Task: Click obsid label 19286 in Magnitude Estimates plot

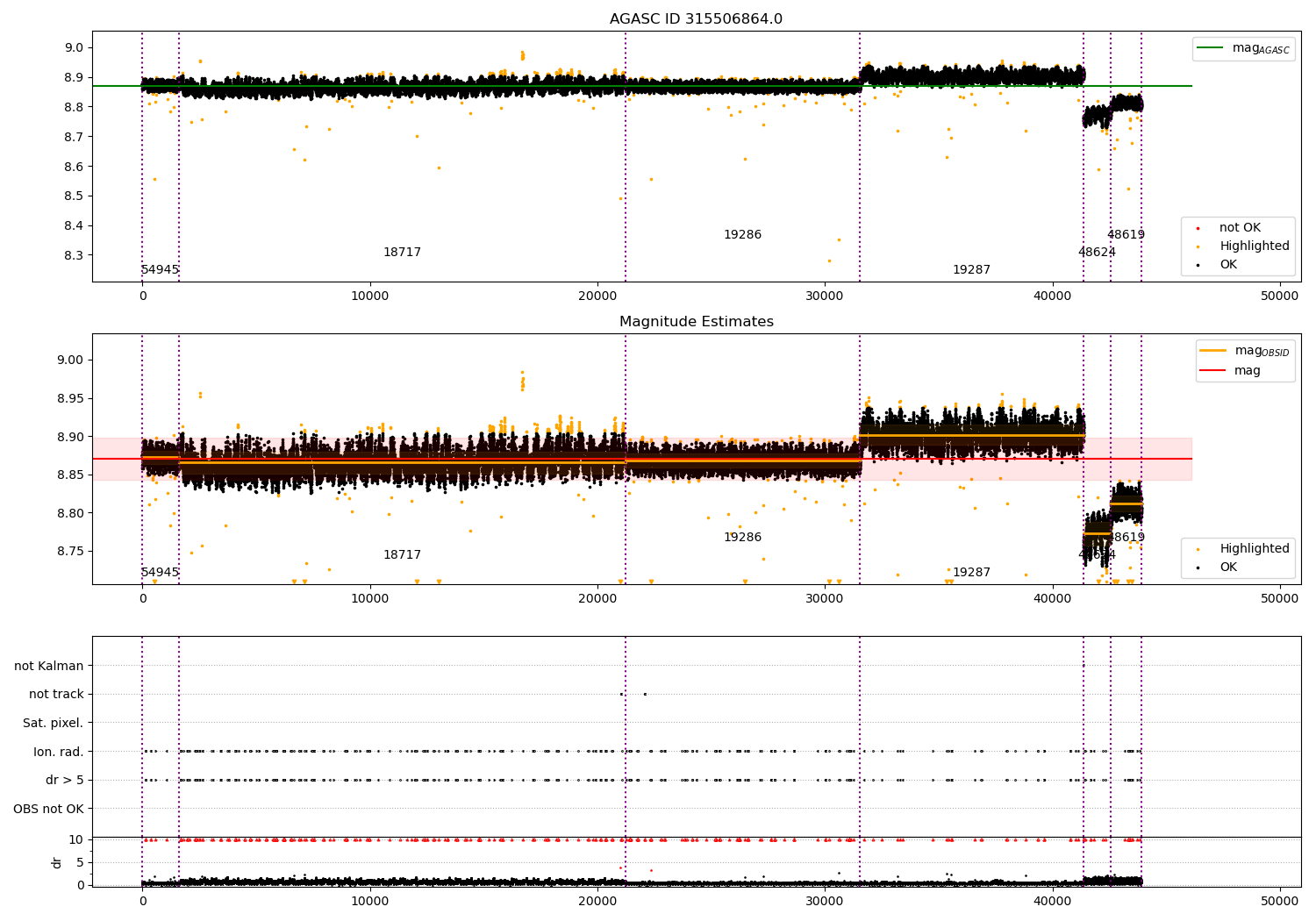Action: click(x=742, y=538)
